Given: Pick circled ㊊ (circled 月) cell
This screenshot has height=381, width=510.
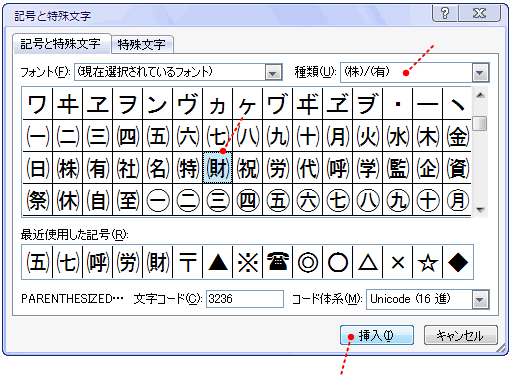Looking at the screenshot, I should [457, 200].
